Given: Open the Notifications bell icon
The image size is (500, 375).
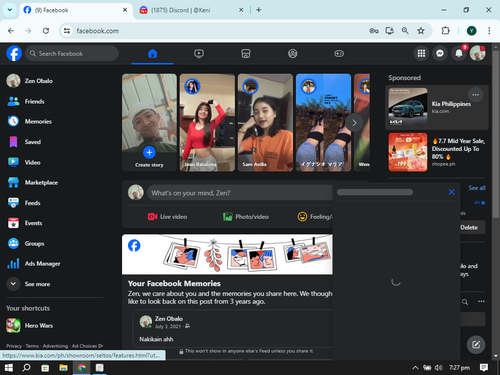Looking at the screenshot, I should 459,53.
